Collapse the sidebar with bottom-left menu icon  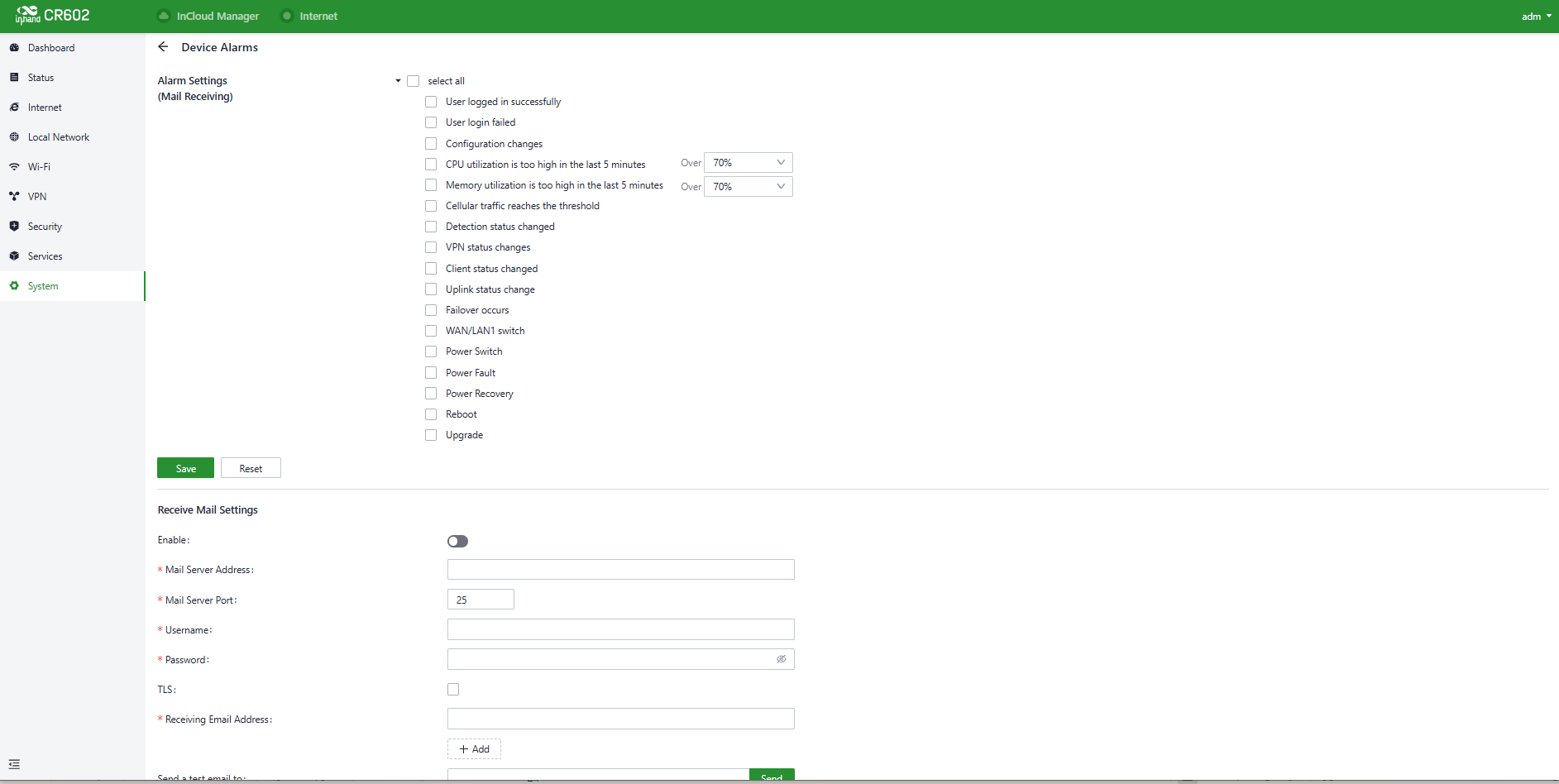(14, 764)
